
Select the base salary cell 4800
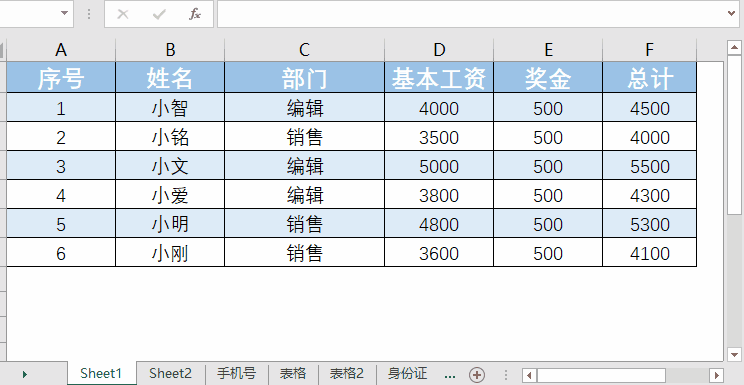pyautogui.click(x=439, y=224)
